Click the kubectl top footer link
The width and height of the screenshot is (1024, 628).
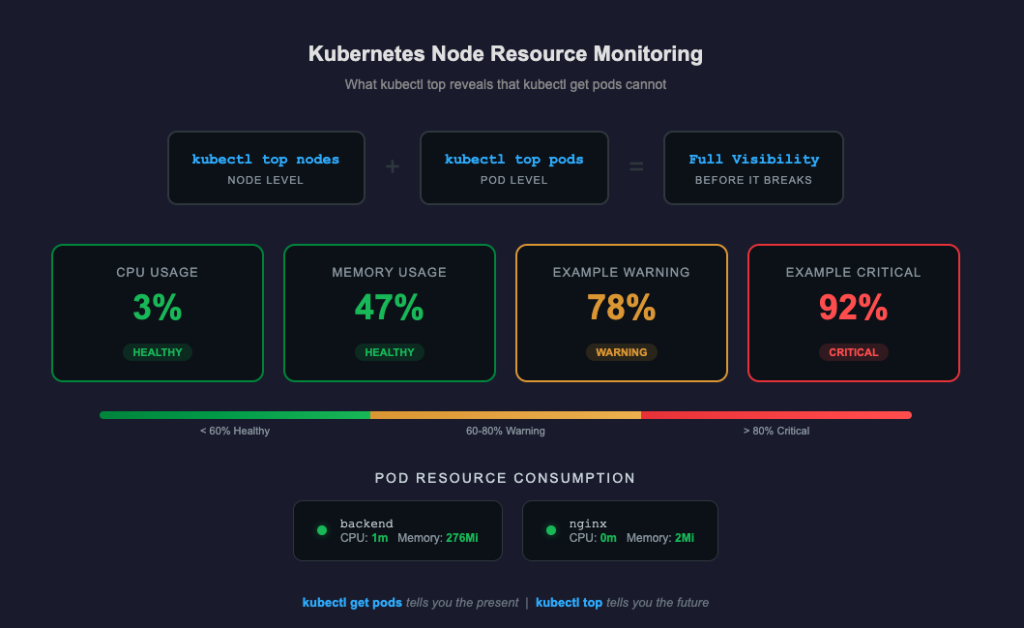click(x=569, y=603)
